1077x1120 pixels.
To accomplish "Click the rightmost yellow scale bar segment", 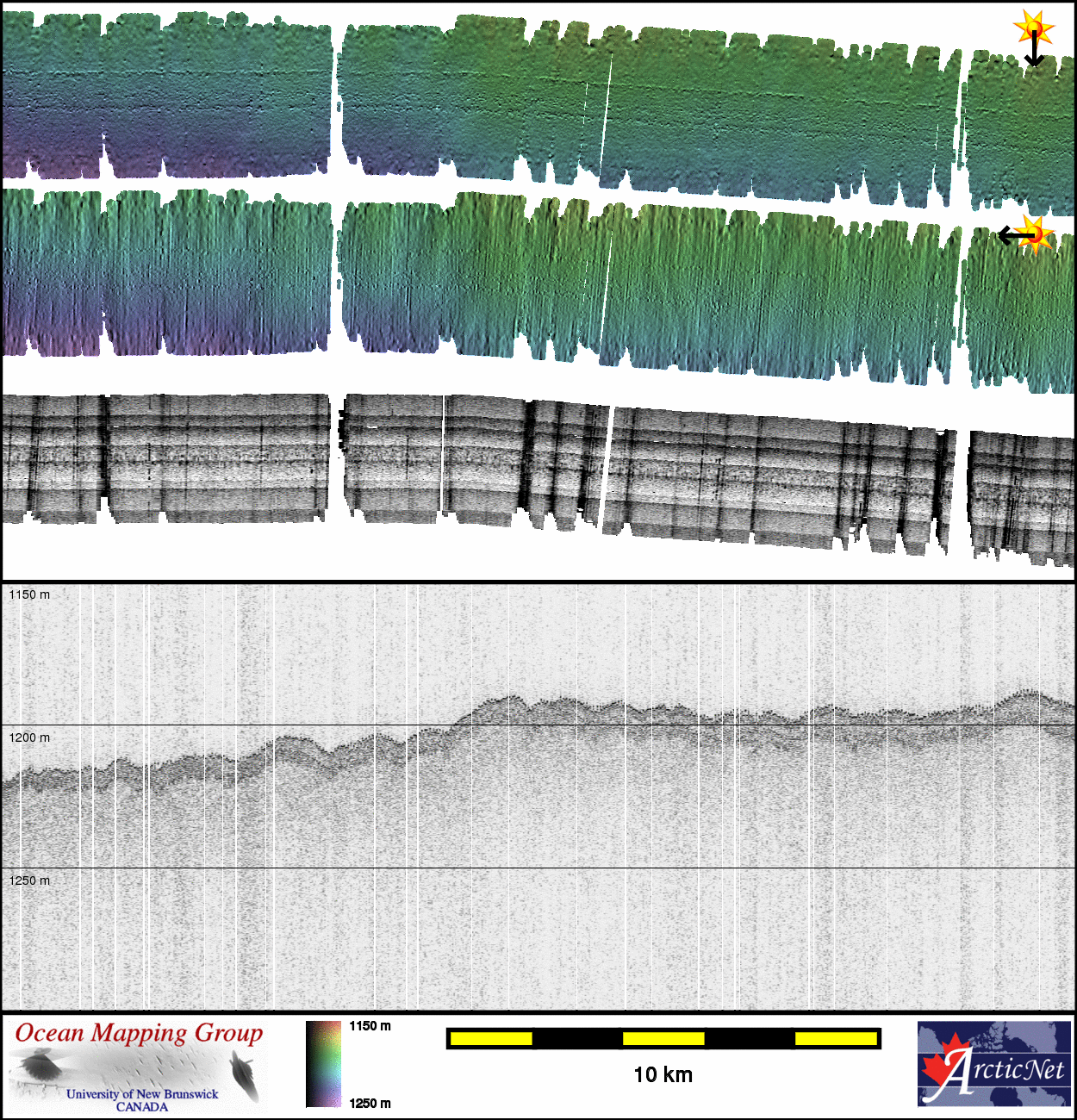I will (x=836, y=1039).
